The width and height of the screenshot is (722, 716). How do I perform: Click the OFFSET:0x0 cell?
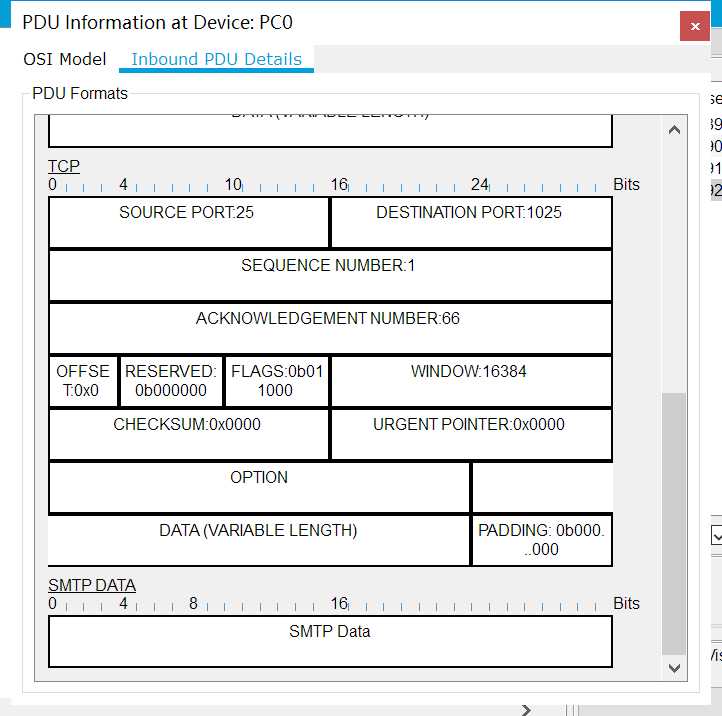(x=83, y=381)
